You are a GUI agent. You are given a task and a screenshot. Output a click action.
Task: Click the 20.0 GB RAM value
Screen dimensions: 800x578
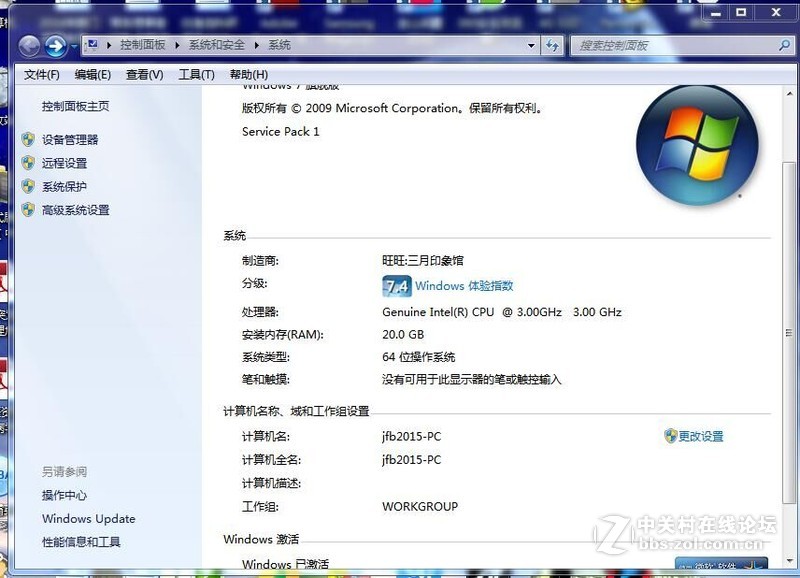[403, 335]
